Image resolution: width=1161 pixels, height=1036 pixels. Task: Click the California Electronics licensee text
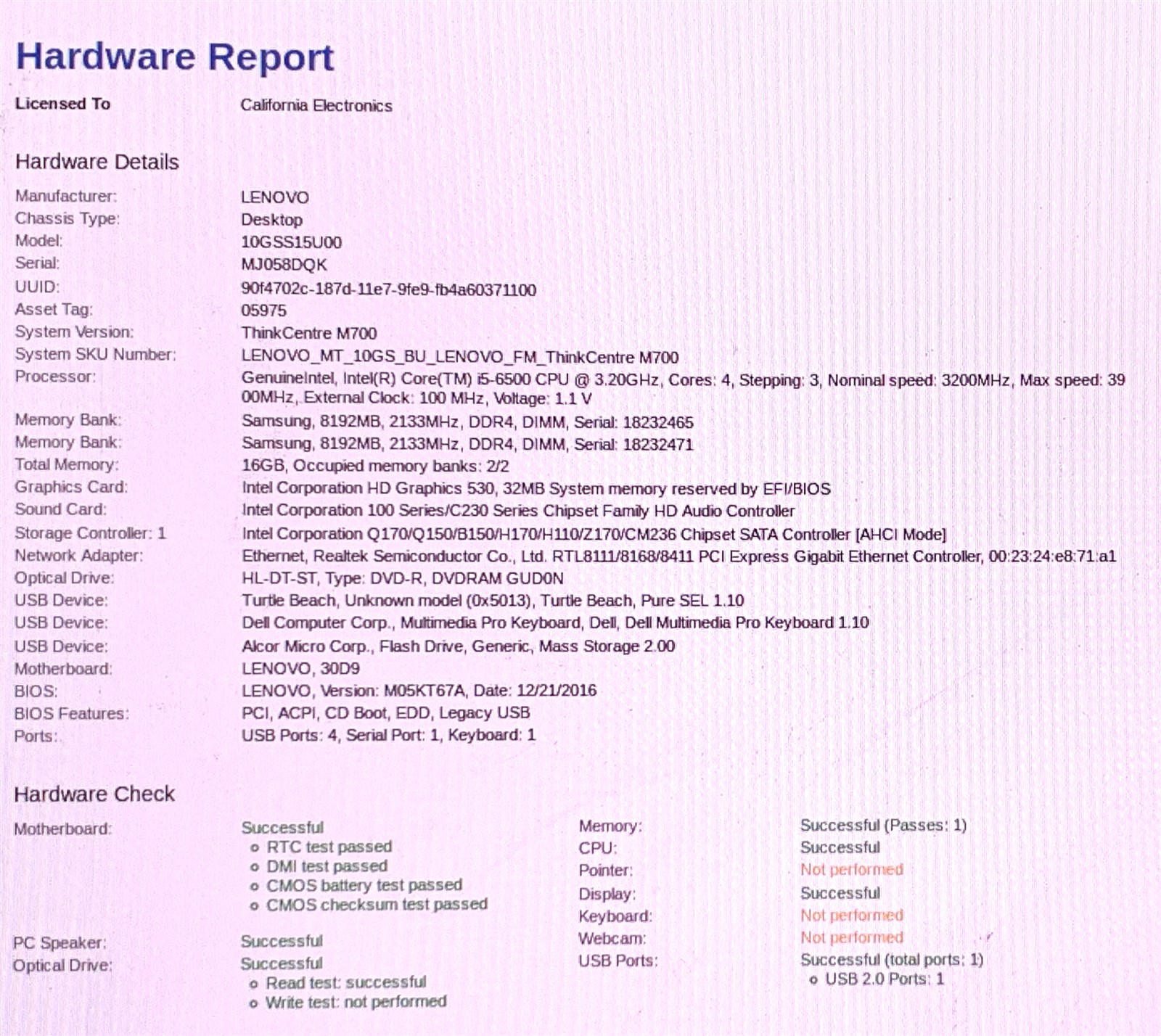click(316, 105)
